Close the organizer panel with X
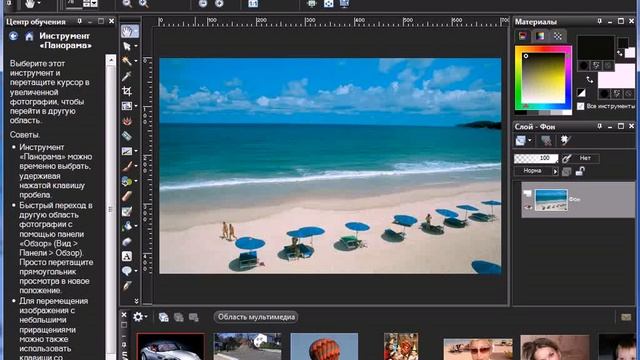 click(x=124, y=315)
